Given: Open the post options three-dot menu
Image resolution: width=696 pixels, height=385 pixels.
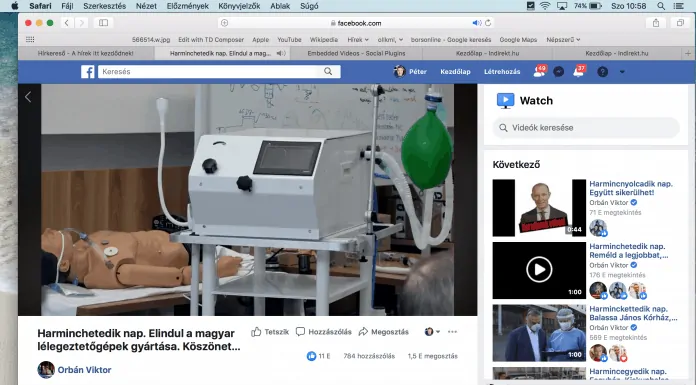Looking at the screenshot, I should pyautogui.click(x=452, y=332).
